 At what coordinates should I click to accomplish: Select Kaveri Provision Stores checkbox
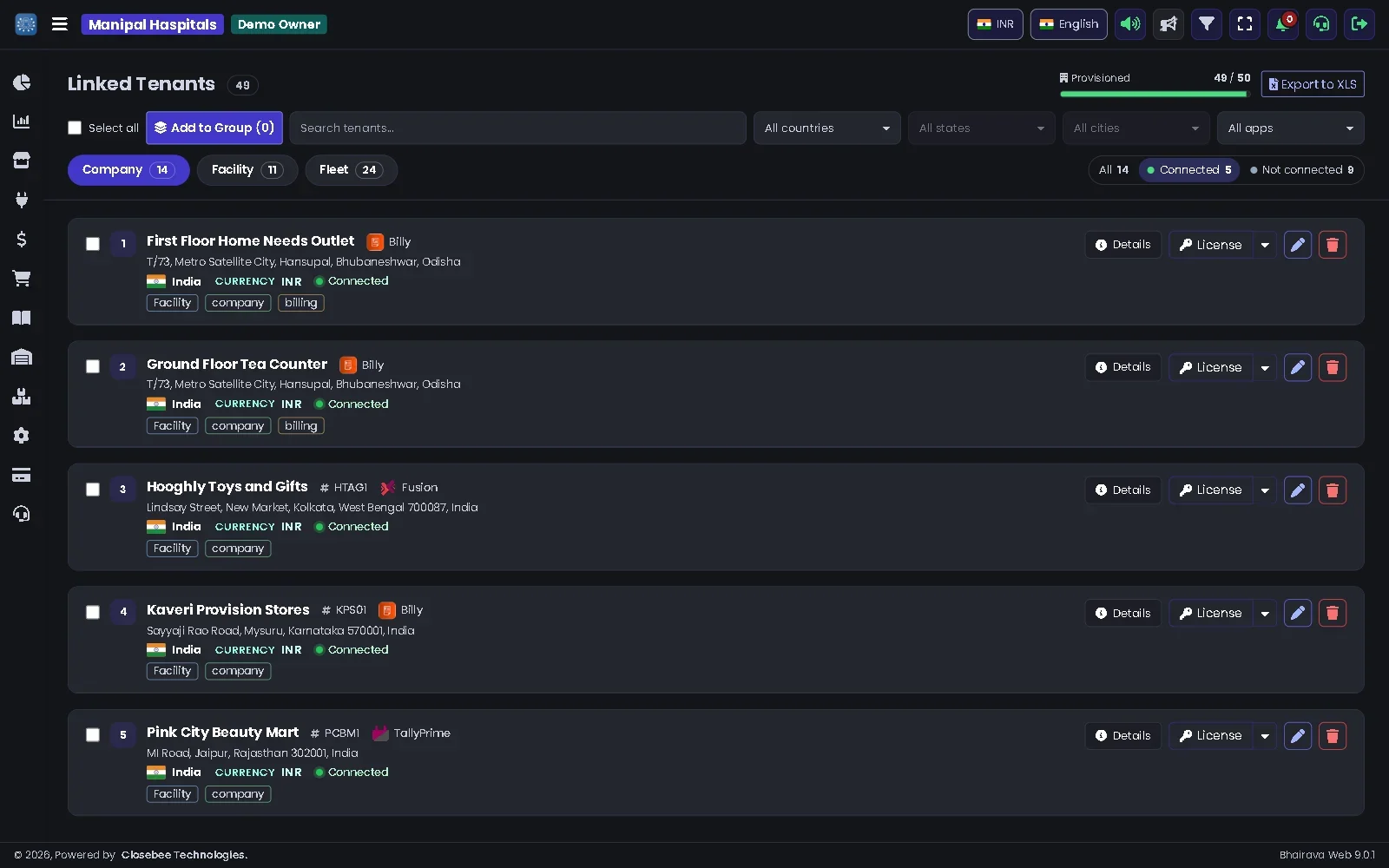pos(93,612)
